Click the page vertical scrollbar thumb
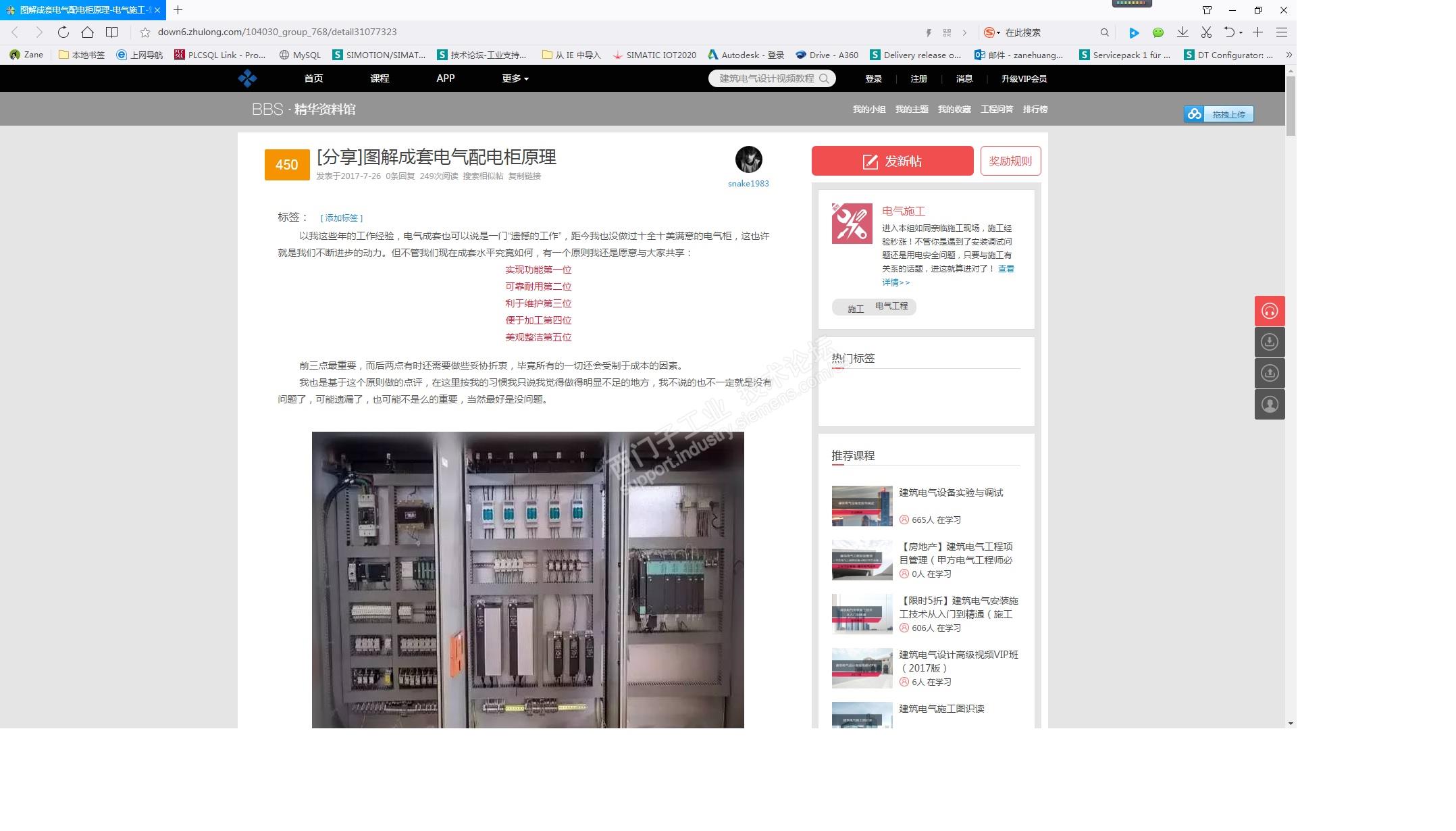Screen dimensions: 1456x831 point(1291,105)
